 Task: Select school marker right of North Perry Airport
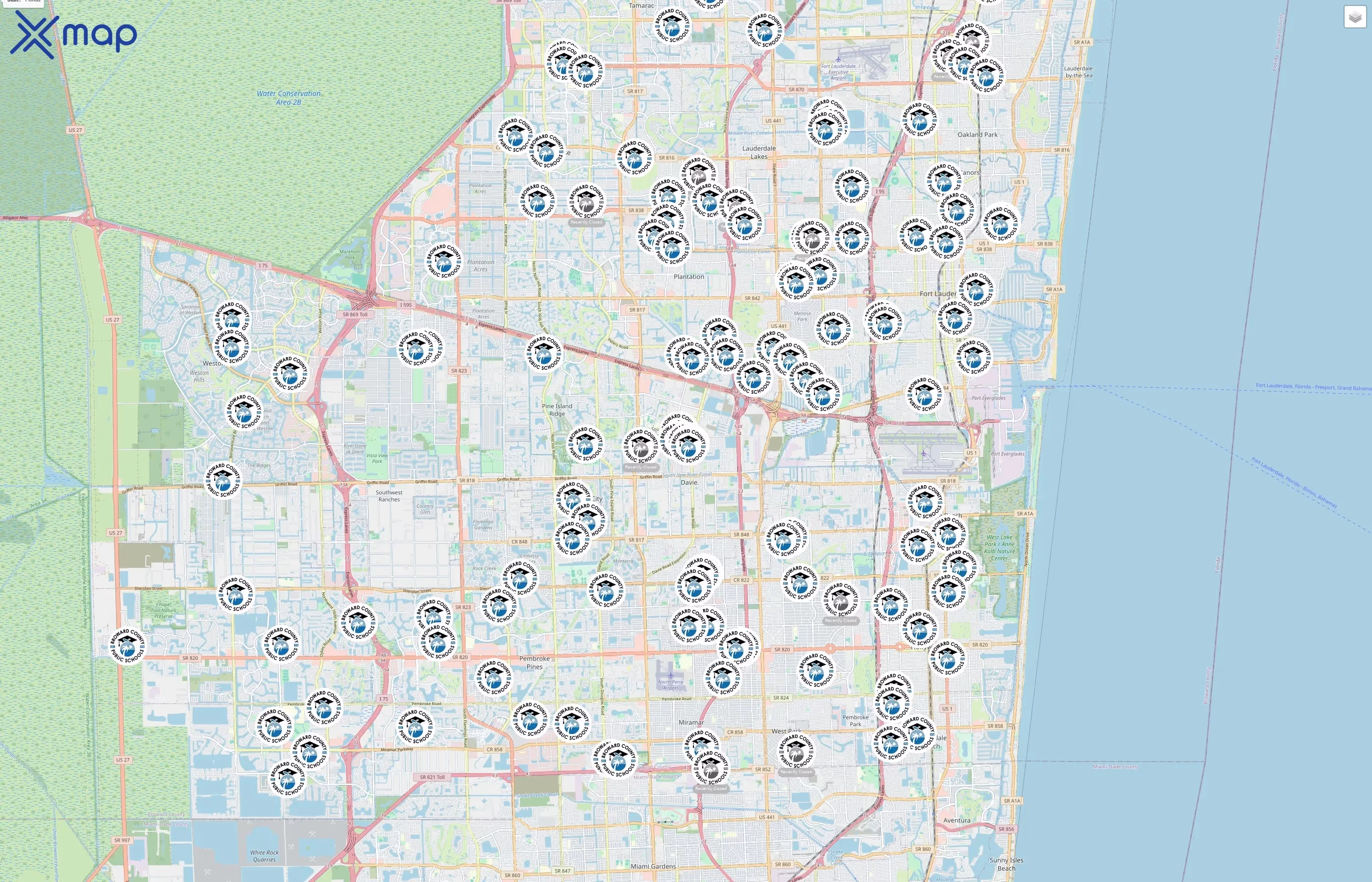[x=723, y=678]
